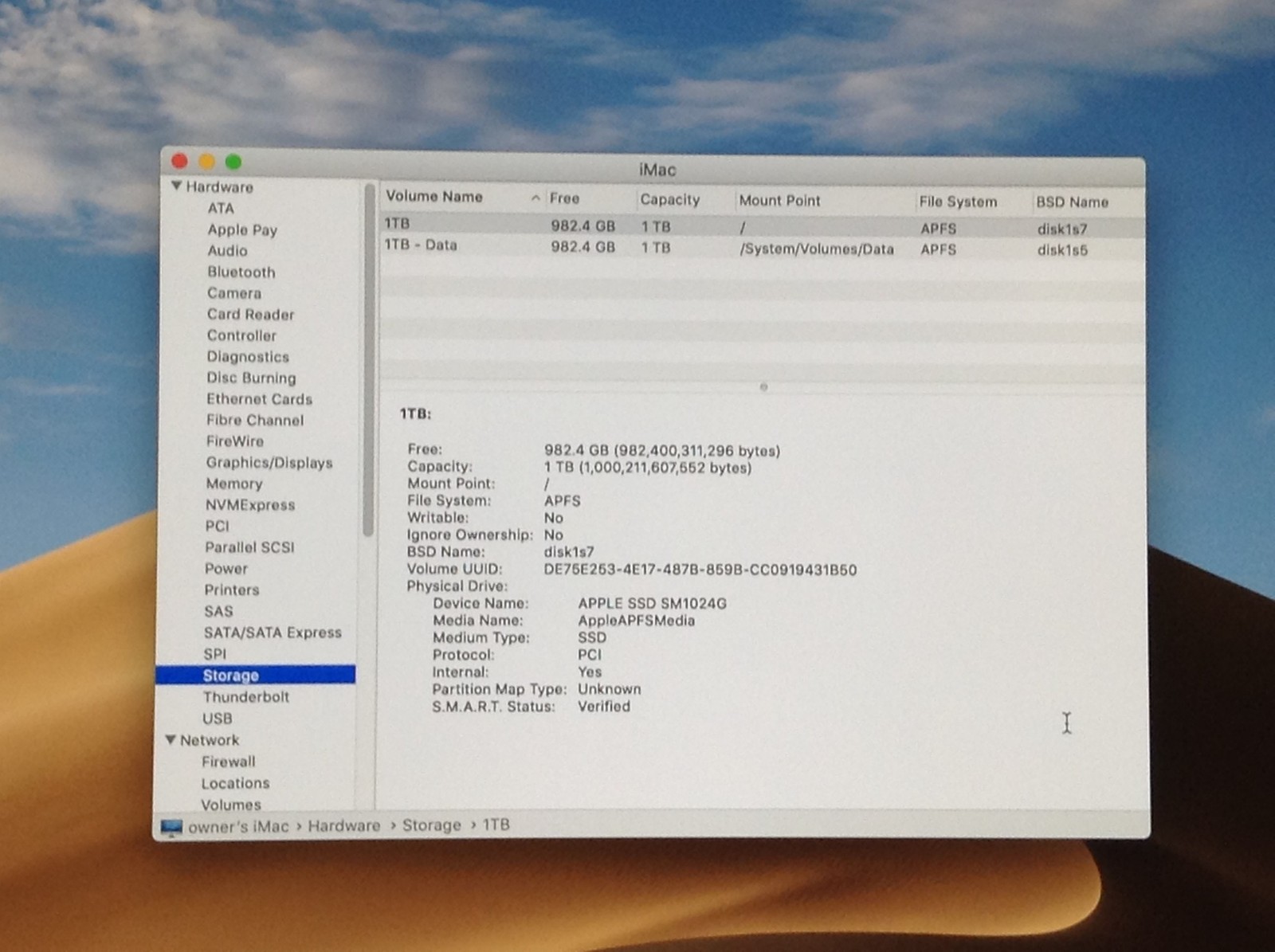
Task: Open SATA/SATA Express section
Action: (273, 633)
